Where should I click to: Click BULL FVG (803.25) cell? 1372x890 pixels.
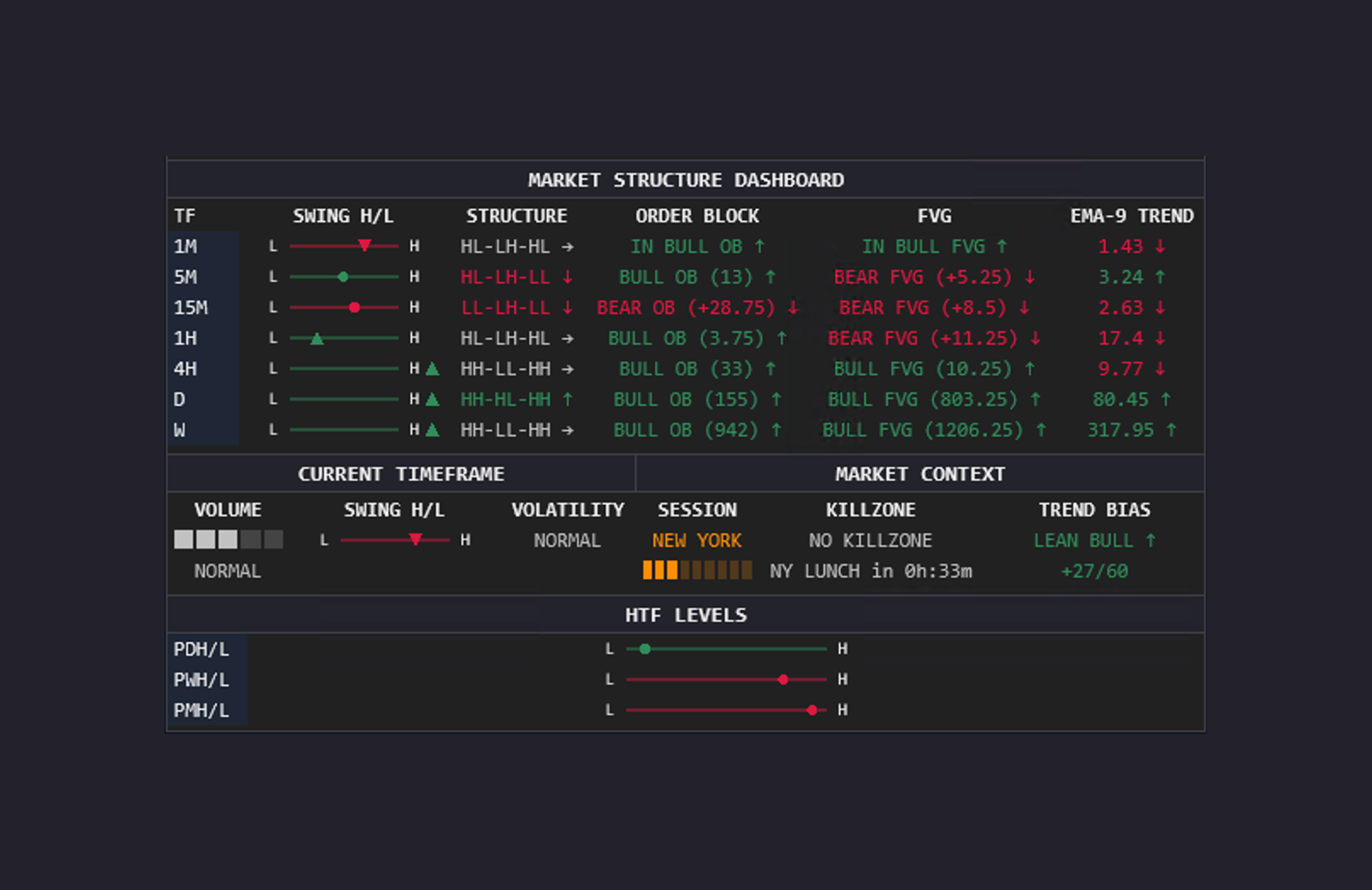[x=934, y=399]
